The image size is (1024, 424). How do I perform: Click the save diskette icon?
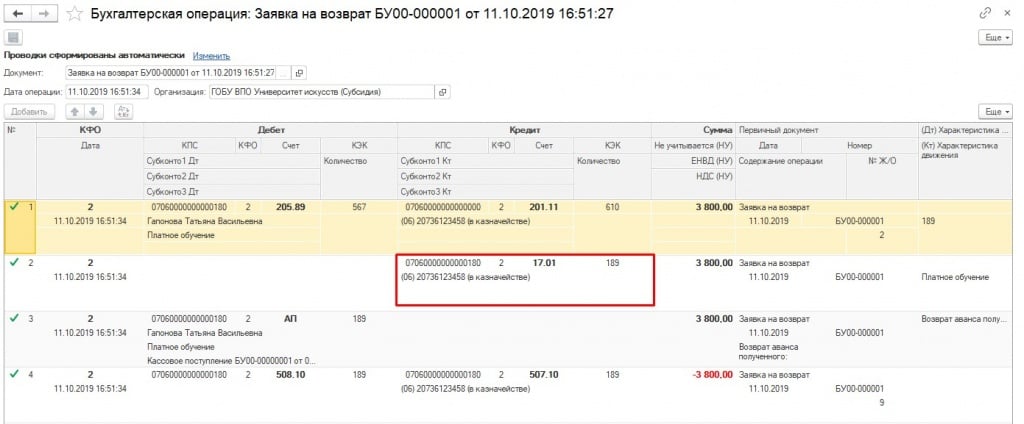13,37
